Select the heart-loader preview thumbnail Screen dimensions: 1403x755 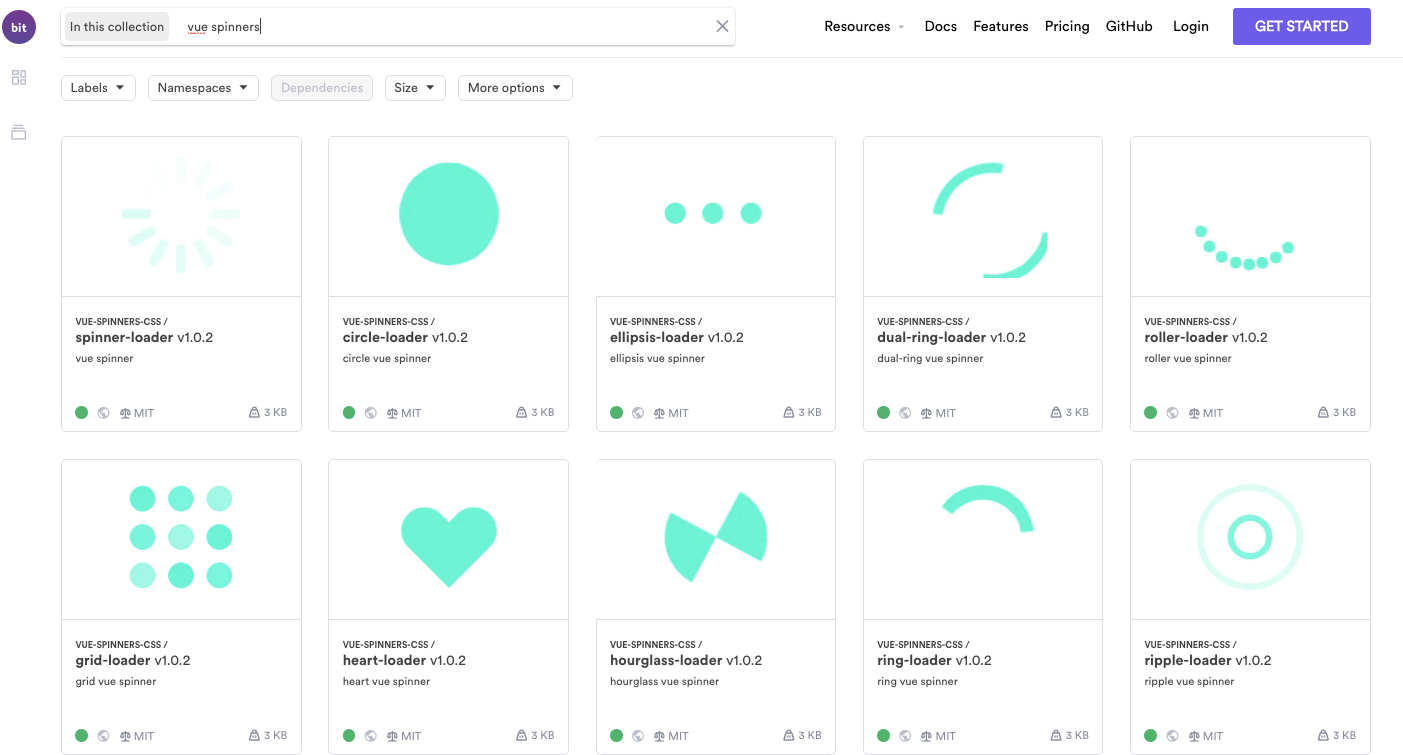[448, 539]
